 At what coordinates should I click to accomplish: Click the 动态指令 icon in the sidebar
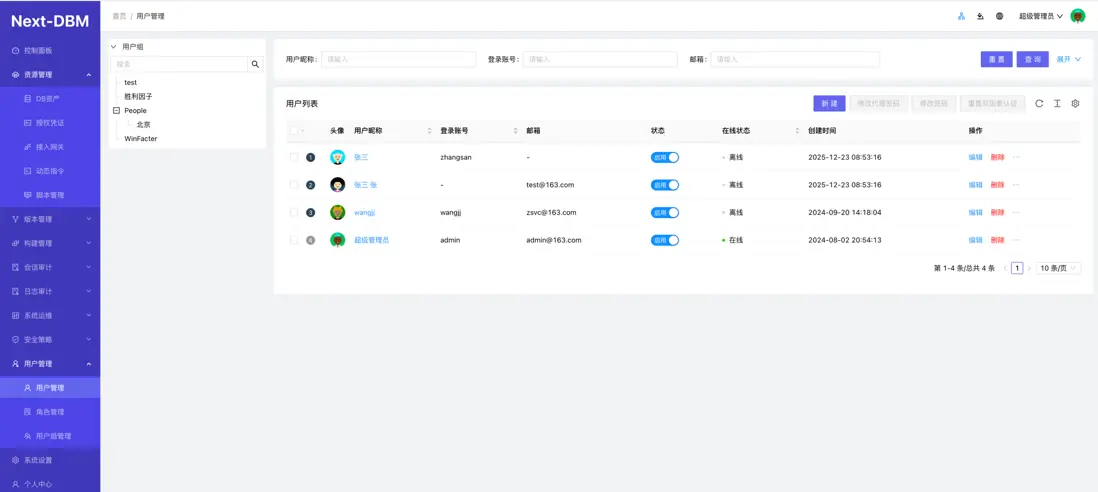27,171
